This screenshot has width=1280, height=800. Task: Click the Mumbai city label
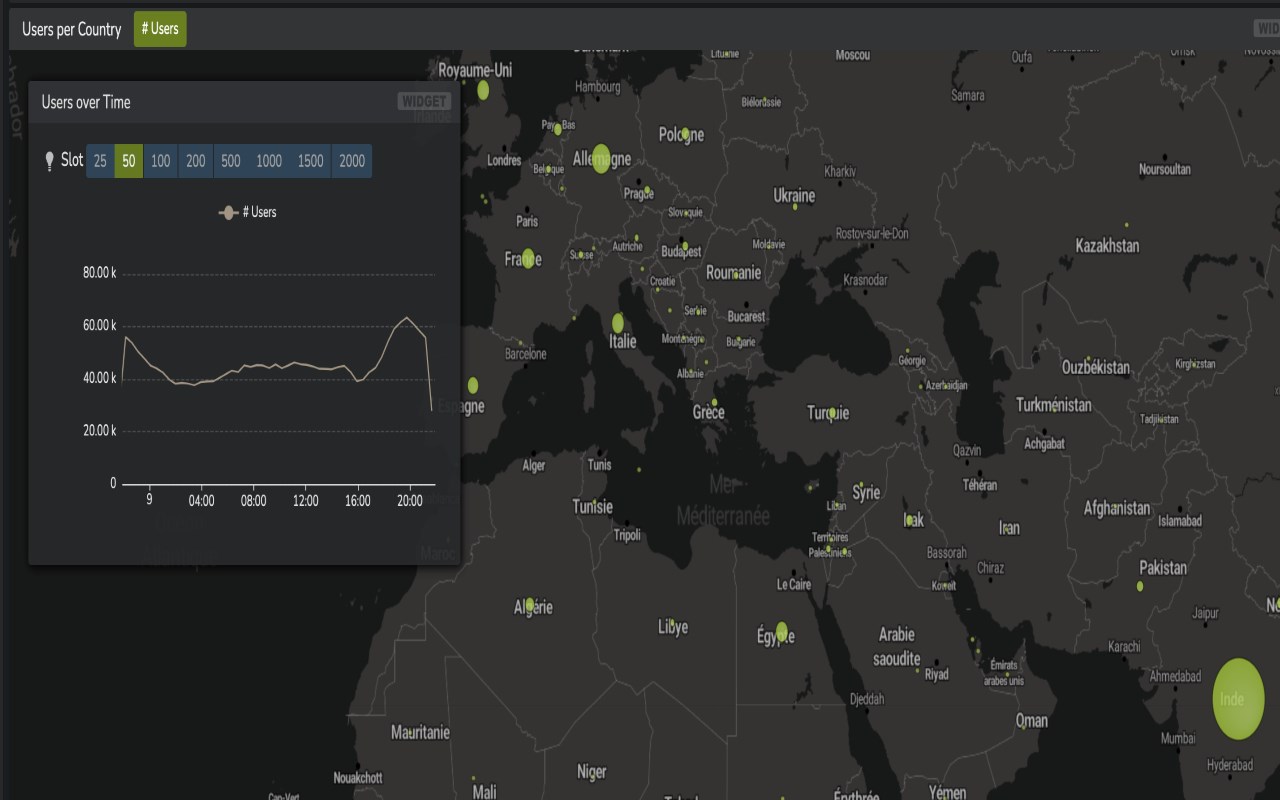point(1178,738)
